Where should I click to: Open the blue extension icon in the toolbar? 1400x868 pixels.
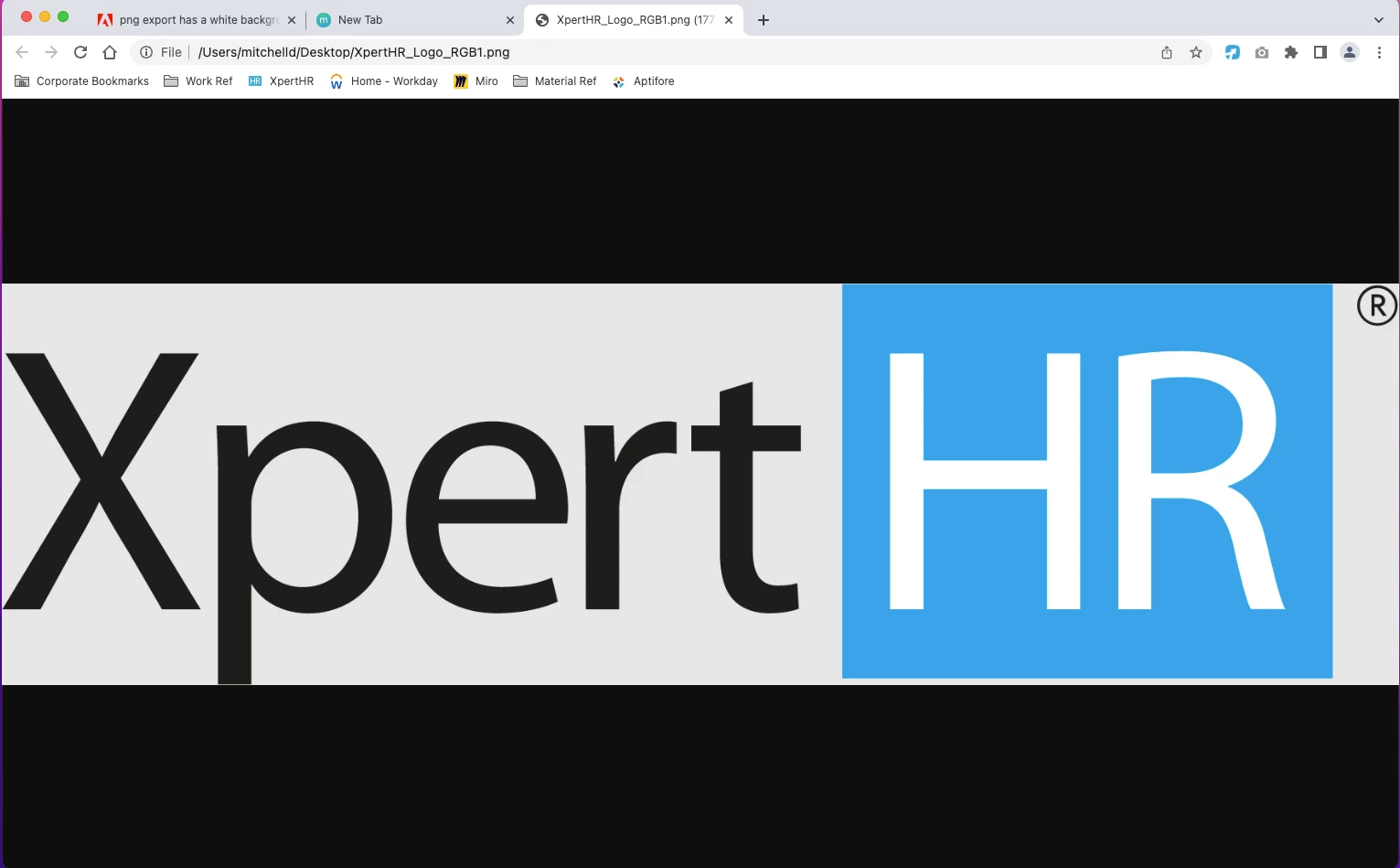coord(1233,52)
